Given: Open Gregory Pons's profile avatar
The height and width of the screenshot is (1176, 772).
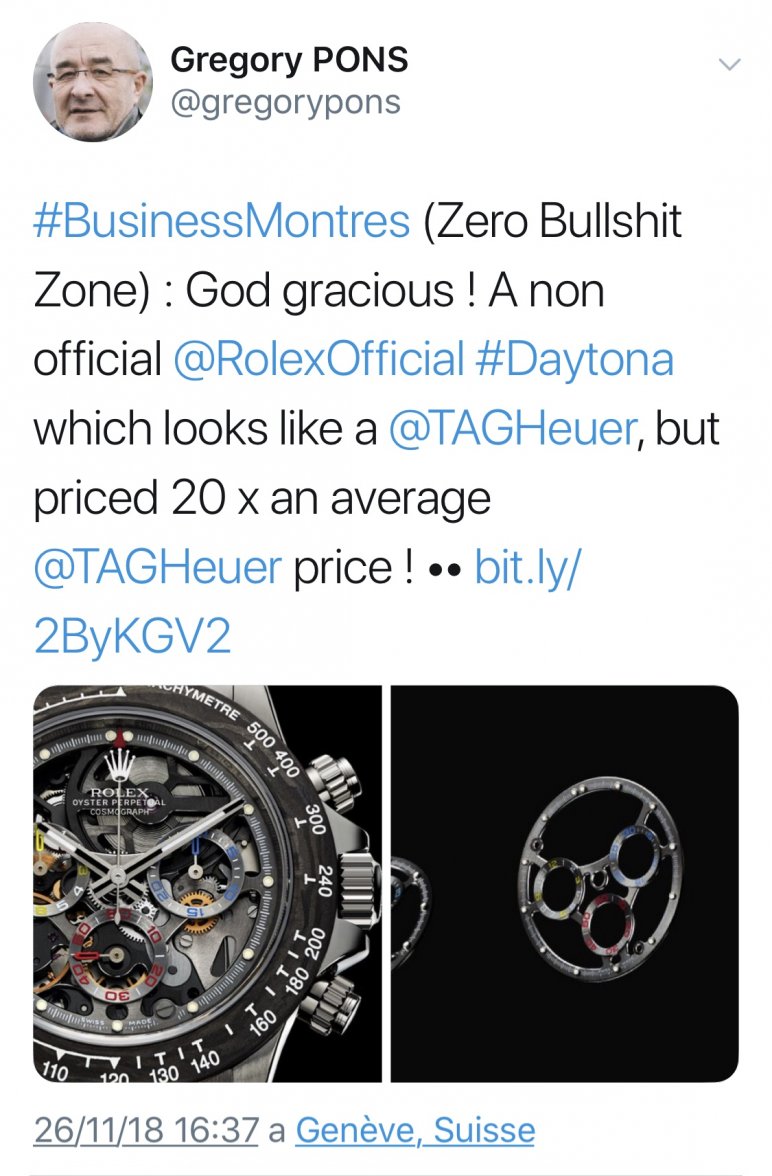Looking at the screenshot, I should click(x=93, y=81).
